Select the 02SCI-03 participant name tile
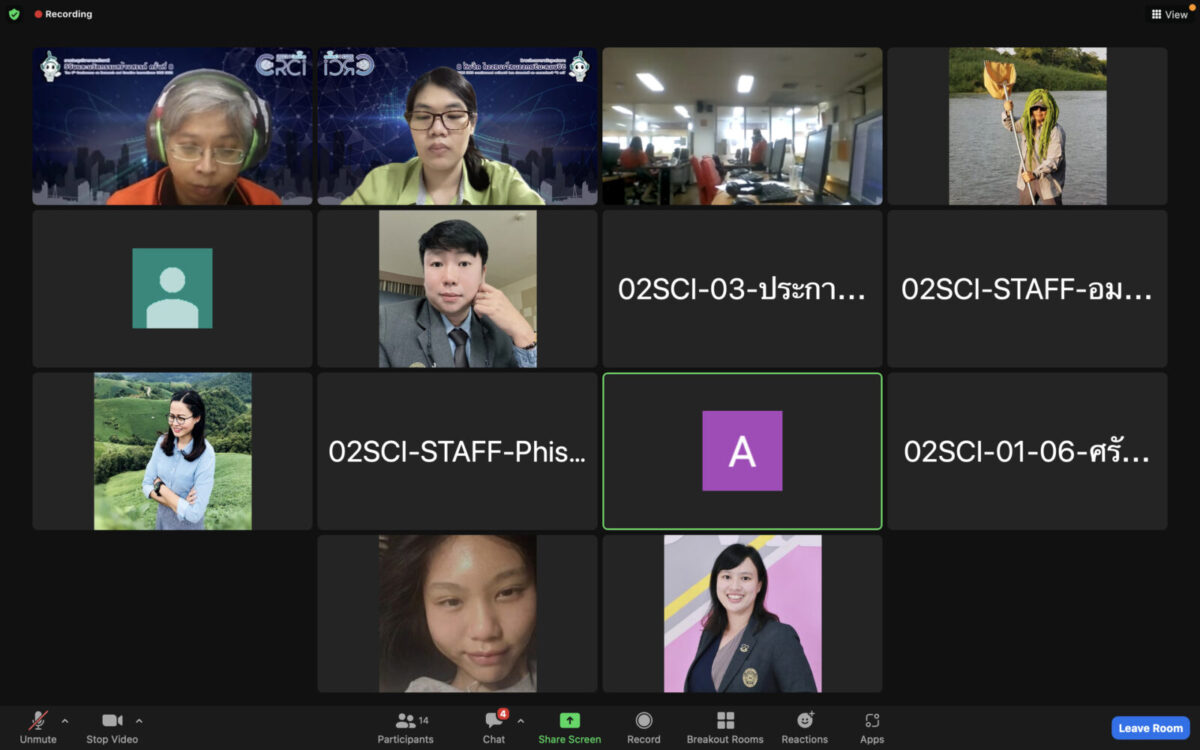The height and width of the screenshot is (750, 1200). click(x=742, y=289)
